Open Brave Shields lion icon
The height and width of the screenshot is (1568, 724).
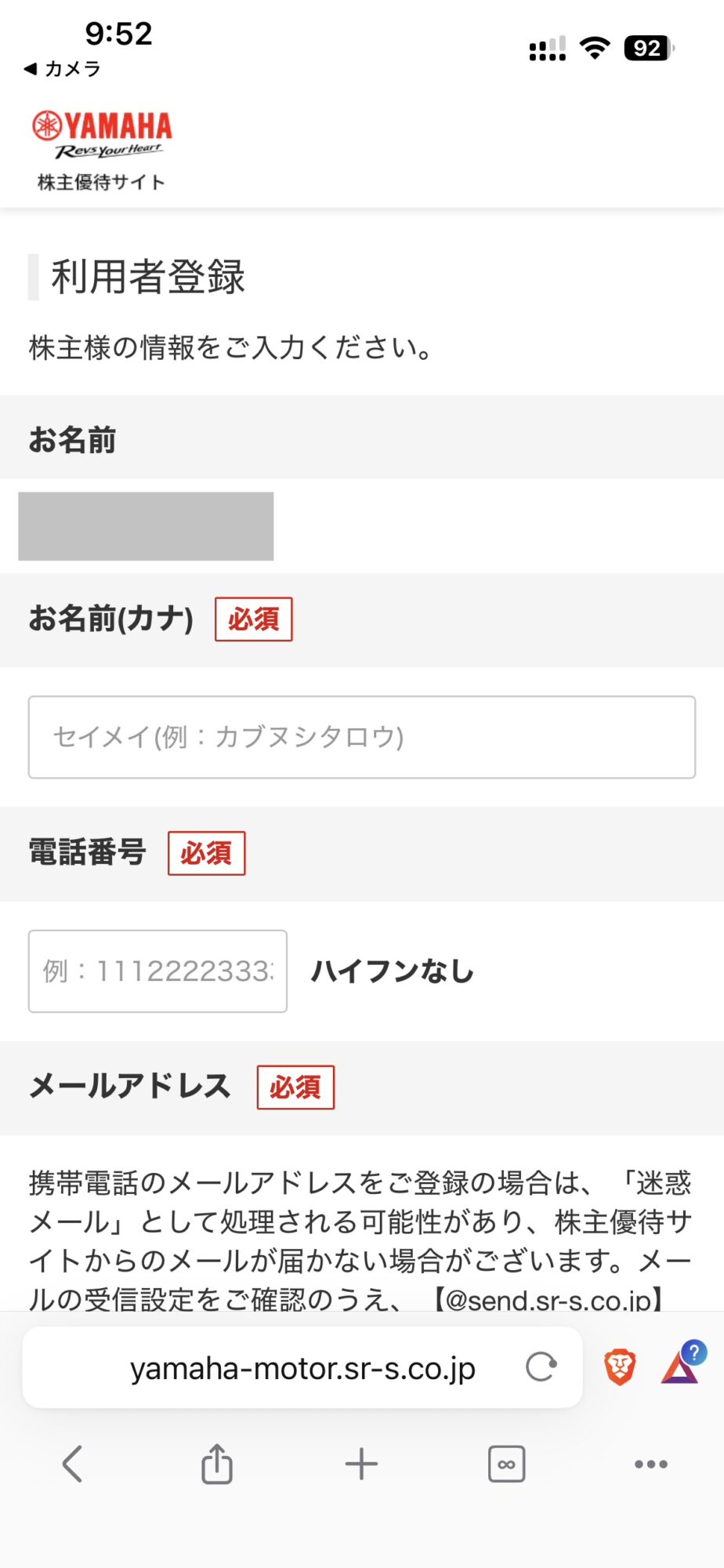(x=619, y=1367)
